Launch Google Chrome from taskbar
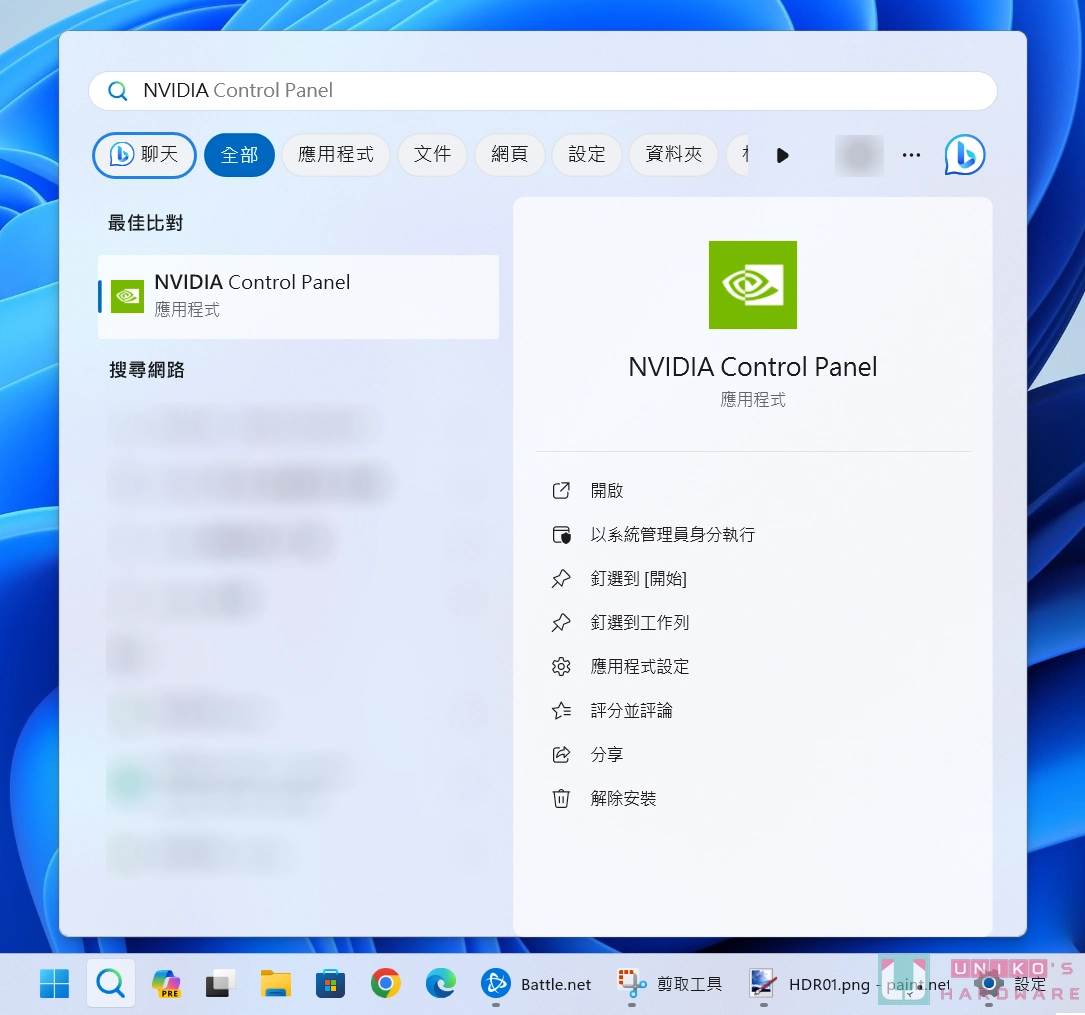Image resolution: width=1085 pixels, height=1015 pixels. pyautogui.click(x=385, y=983)
